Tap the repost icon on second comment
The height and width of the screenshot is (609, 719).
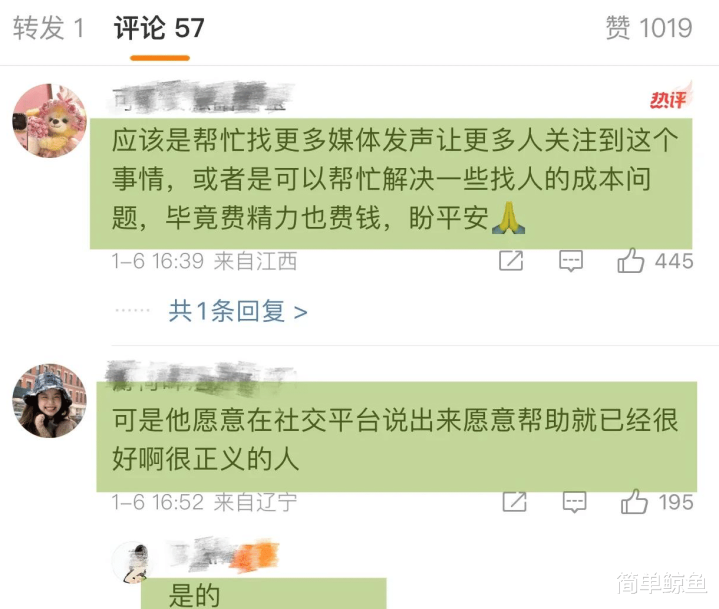point(514,502)
